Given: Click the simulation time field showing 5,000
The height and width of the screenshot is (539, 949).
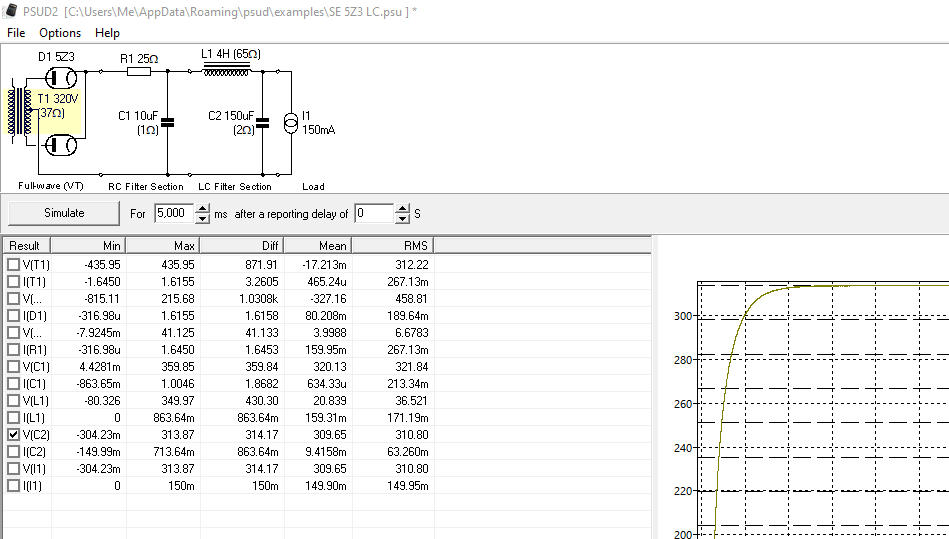Looking at the screenshot, I should click(174, 213).
